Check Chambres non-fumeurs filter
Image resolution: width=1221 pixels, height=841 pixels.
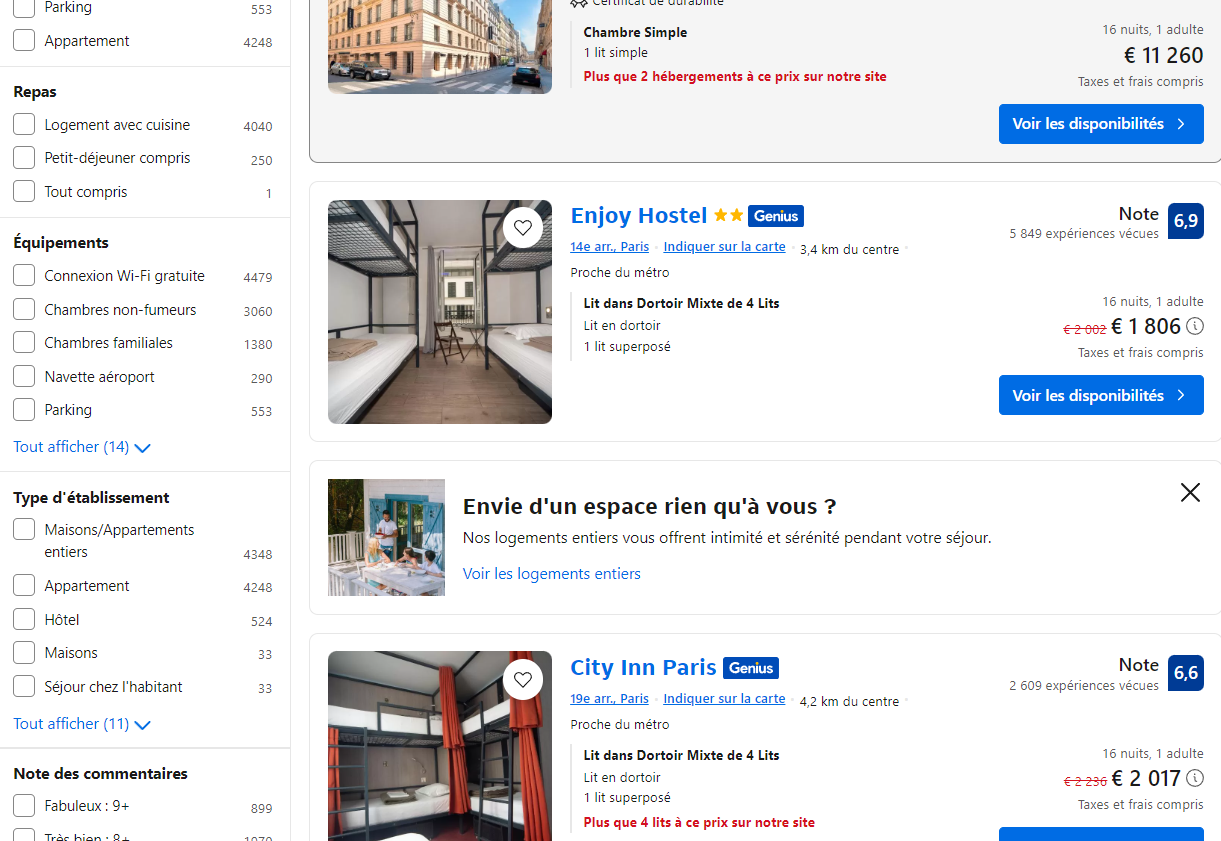24,310
